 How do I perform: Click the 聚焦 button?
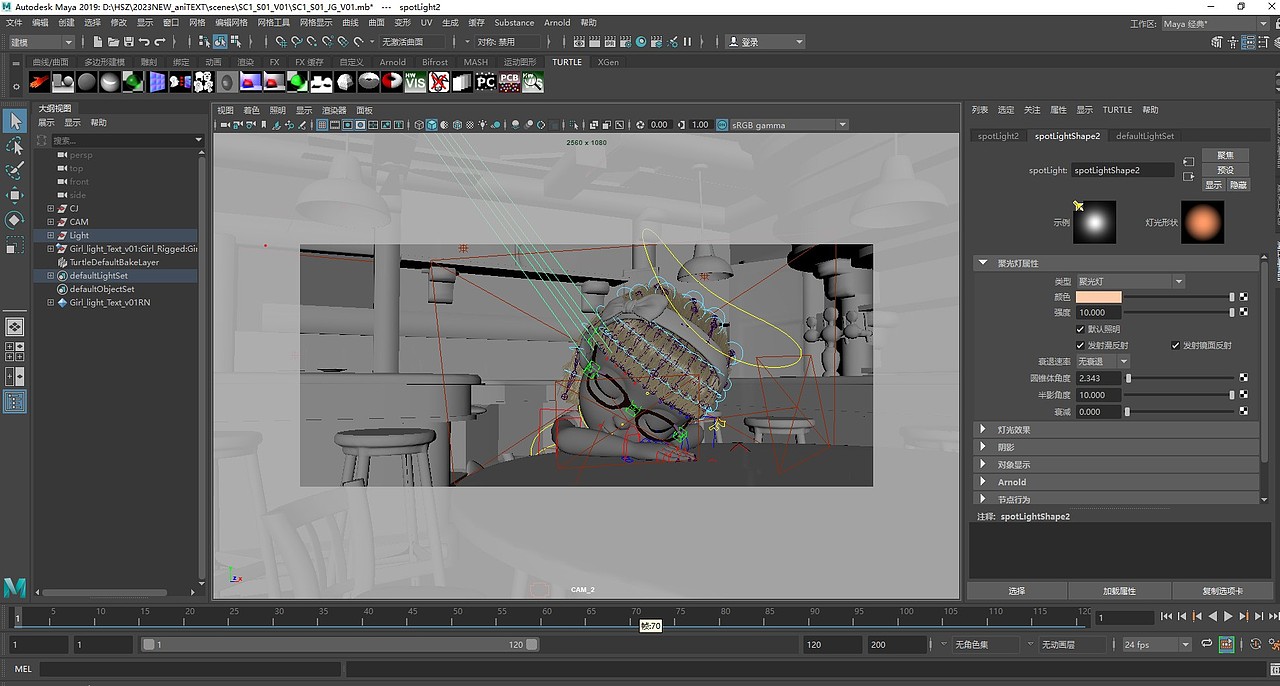1225,155
